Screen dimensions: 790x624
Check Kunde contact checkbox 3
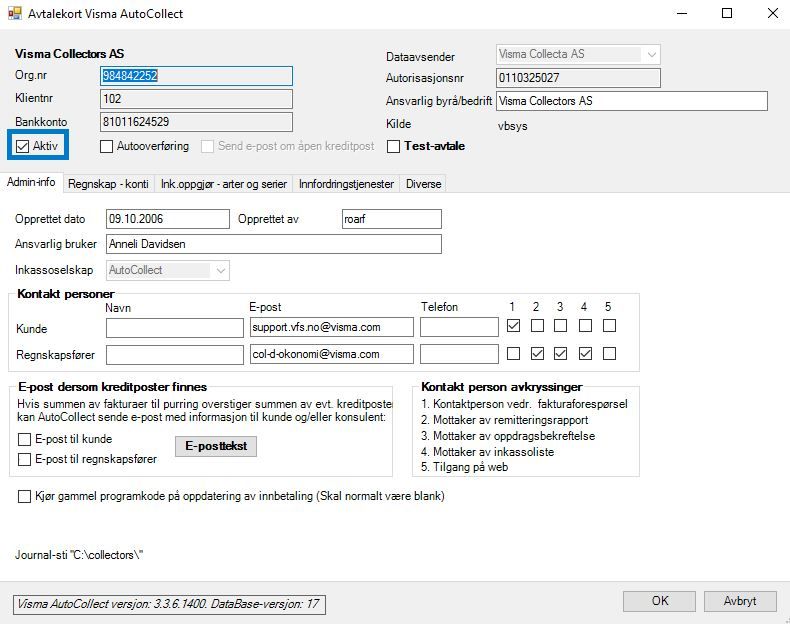tap(560, 326)
